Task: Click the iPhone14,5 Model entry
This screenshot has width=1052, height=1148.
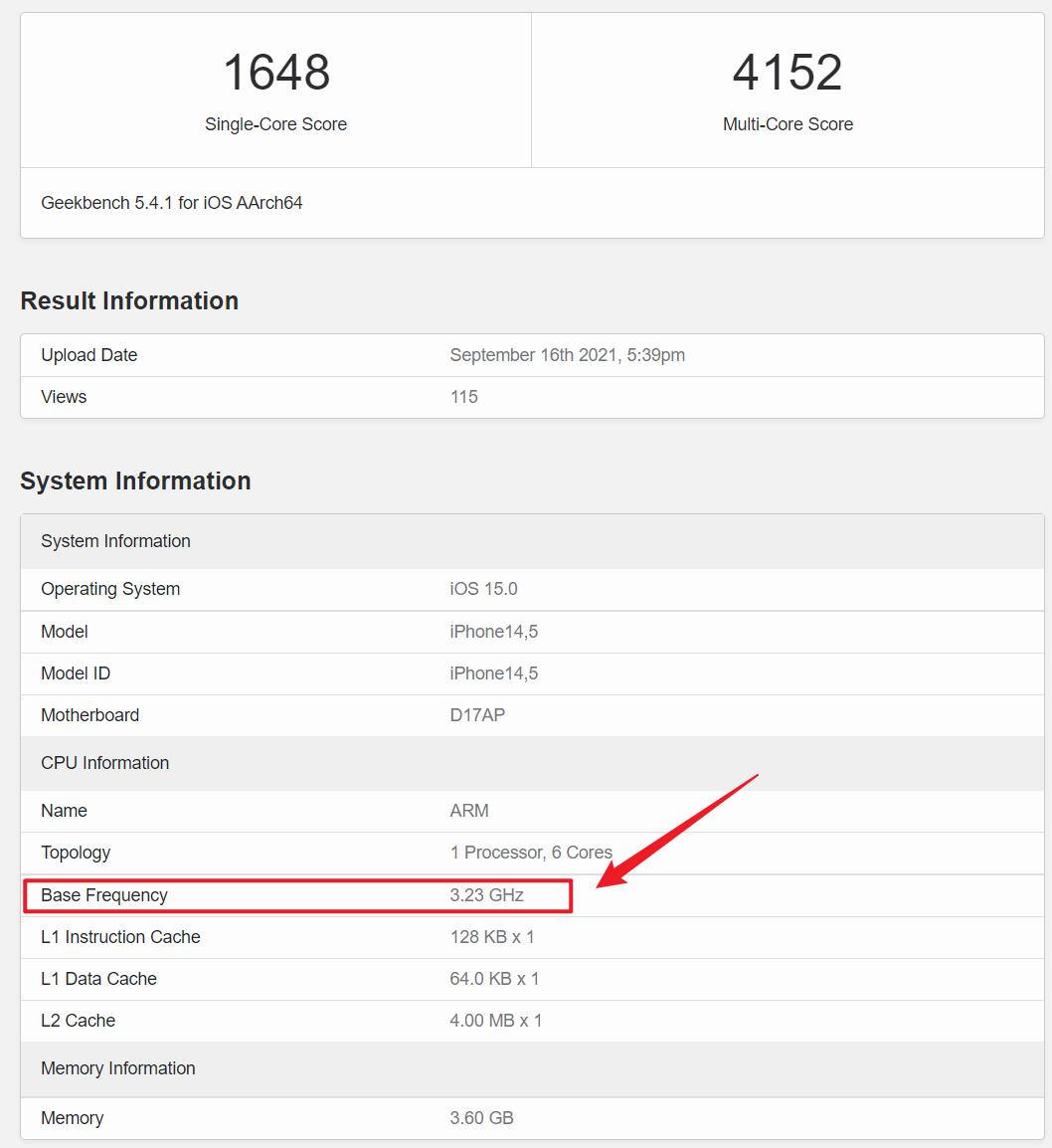Action: click(x=494, y=631)
